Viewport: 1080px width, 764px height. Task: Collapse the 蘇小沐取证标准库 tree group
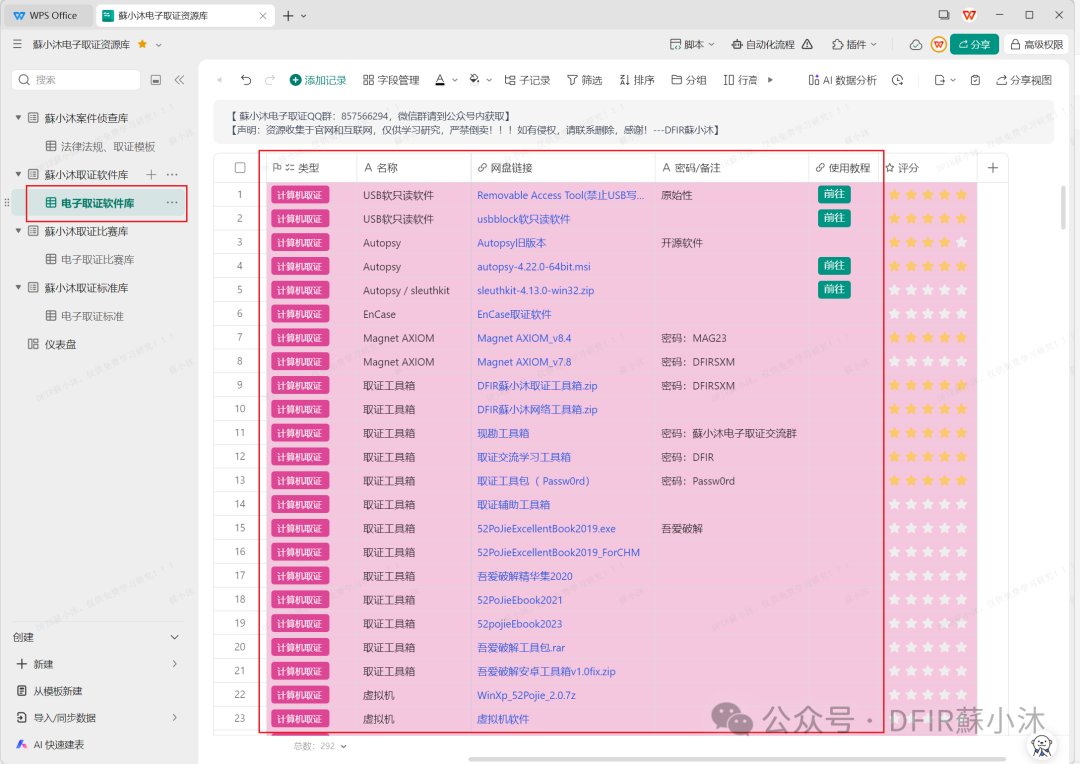pyautogui.click(x=18, y=287)
